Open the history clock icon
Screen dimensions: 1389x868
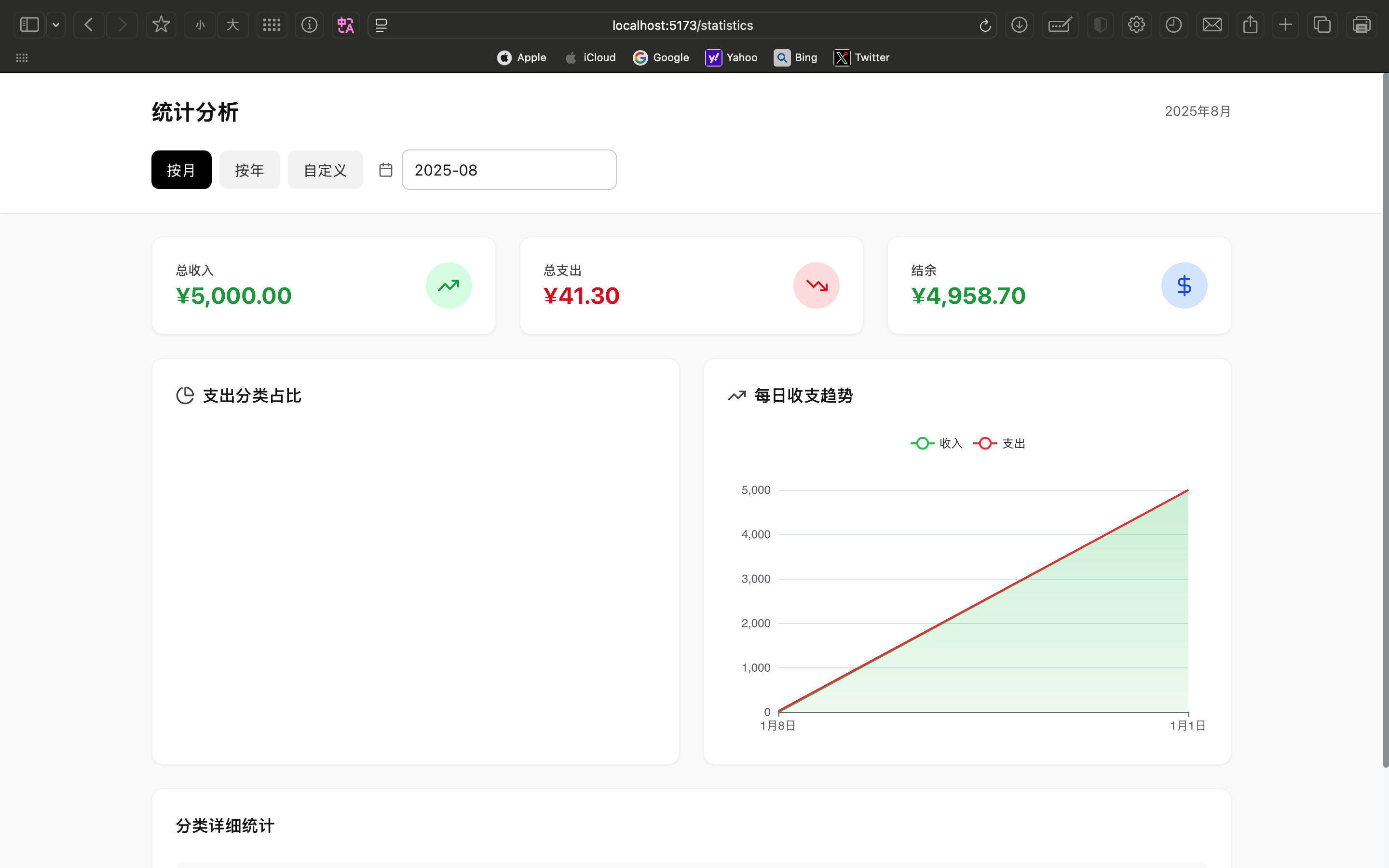(1174, 25)
